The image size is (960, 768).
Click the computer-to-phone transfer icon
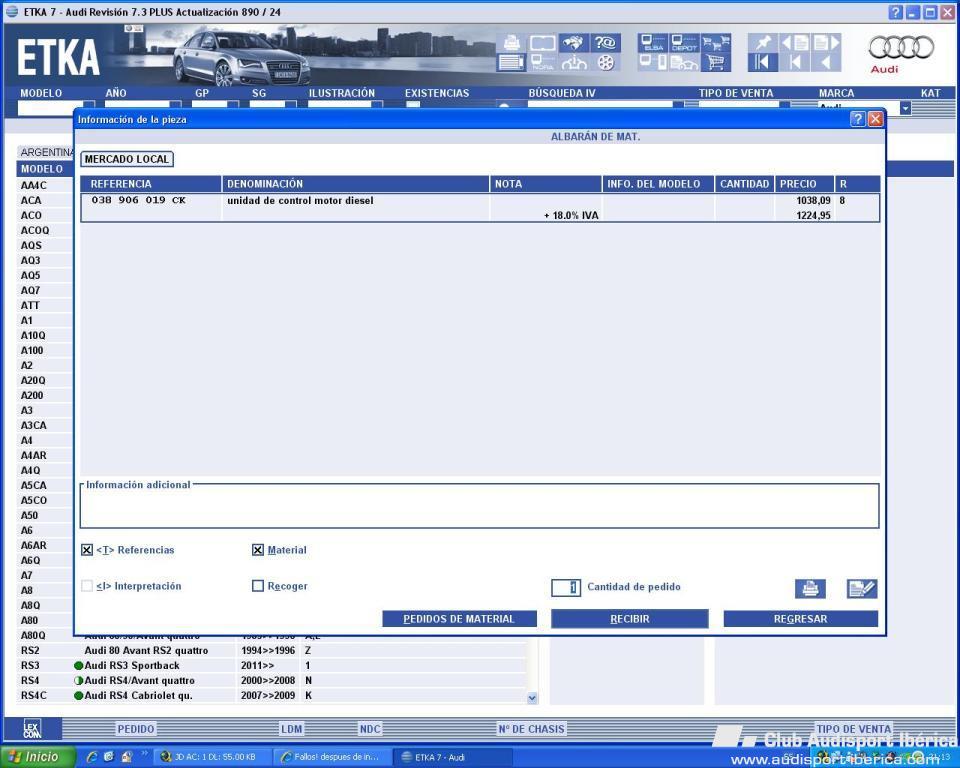pyautogui.click(x=653, y=62)
